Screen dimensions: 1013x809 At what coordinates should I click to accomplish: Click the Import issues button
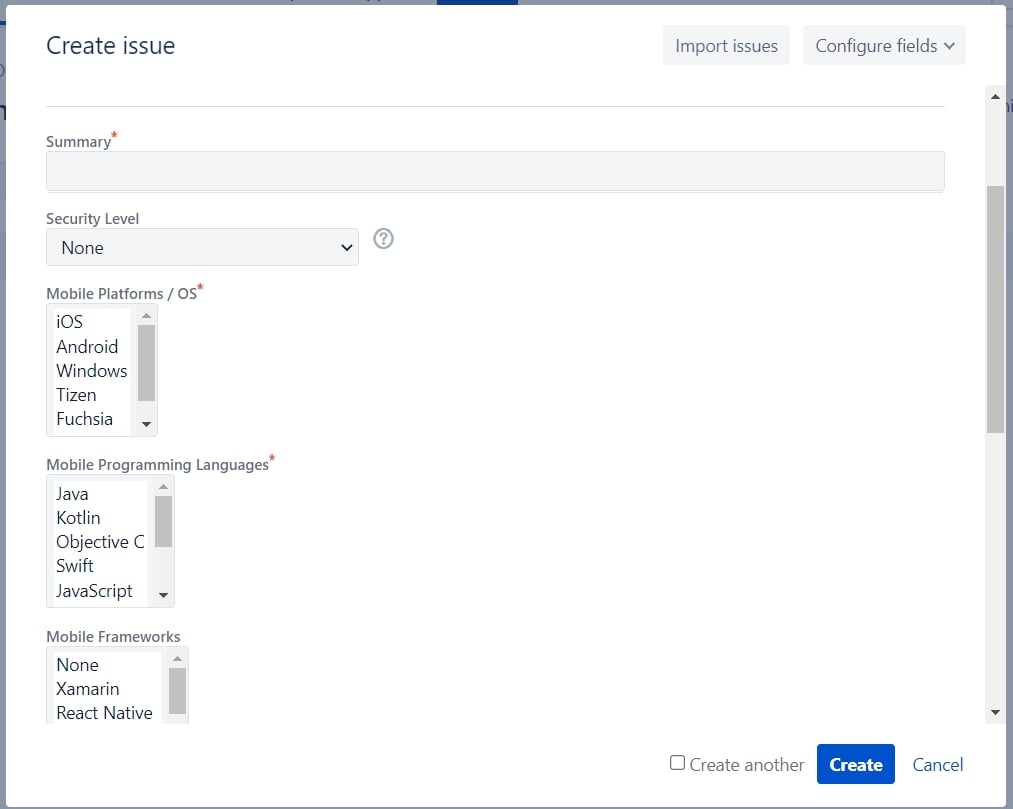click(726, 45)
